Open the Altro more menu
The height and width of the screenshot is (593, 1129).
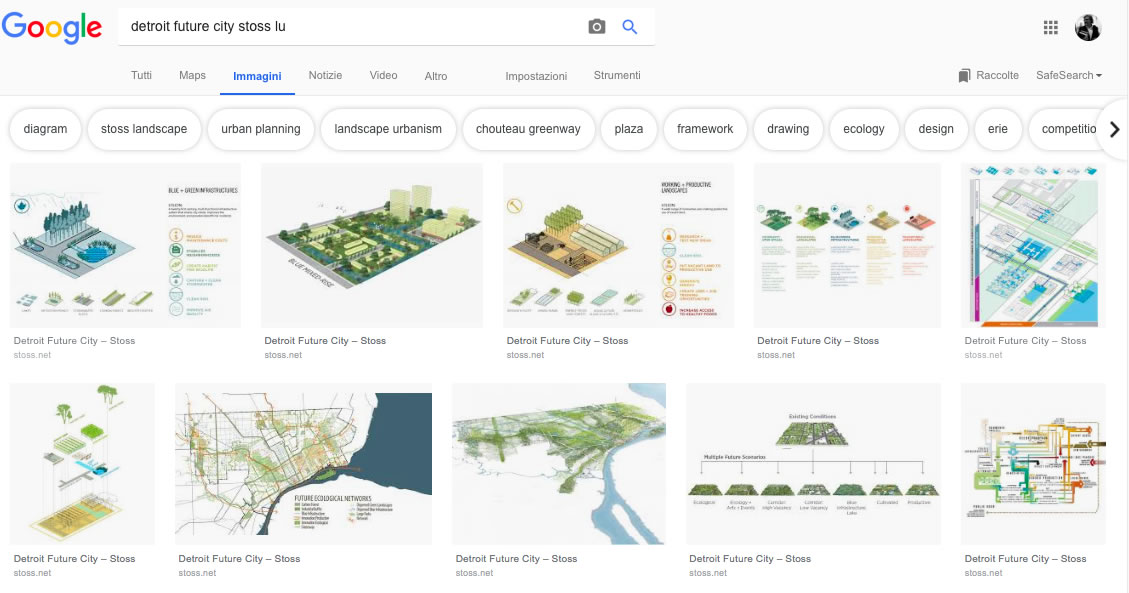(436, 76)
